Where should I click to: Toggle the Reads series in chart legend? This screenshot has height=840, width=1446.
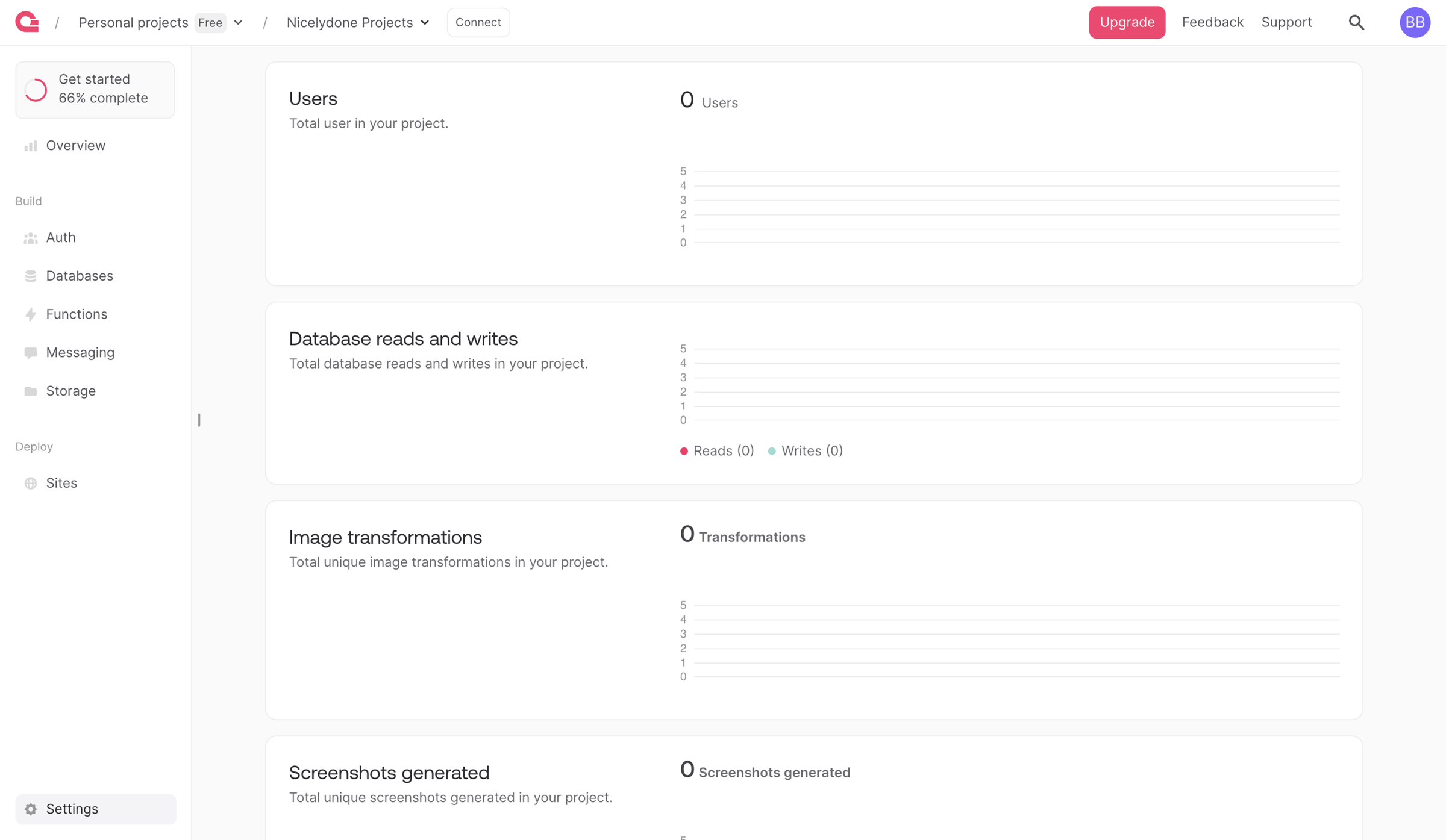[x=717, y=451]
